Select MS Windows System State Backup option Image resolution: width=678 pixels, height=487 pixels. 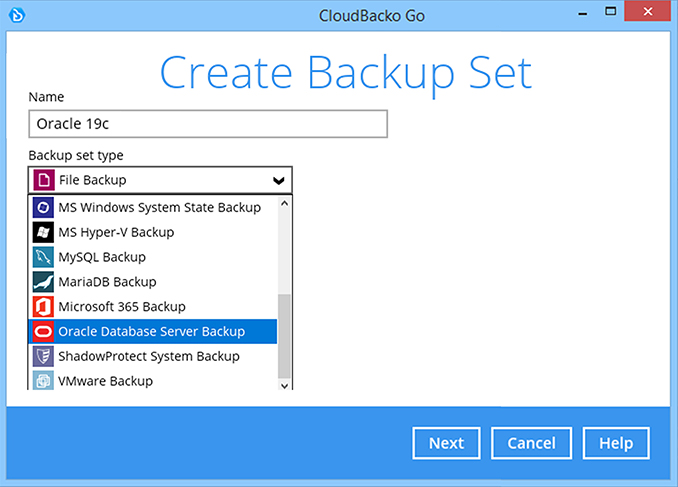coord(153,208)
